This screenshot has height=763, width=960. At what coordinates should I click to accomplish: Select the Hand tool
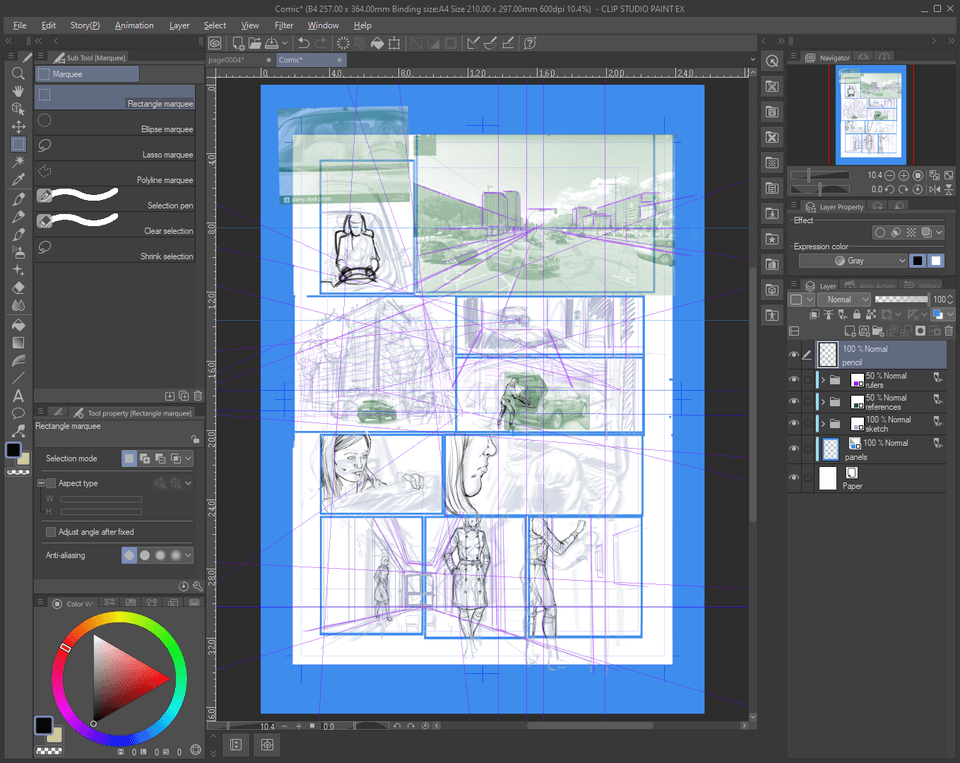(17, 92)
